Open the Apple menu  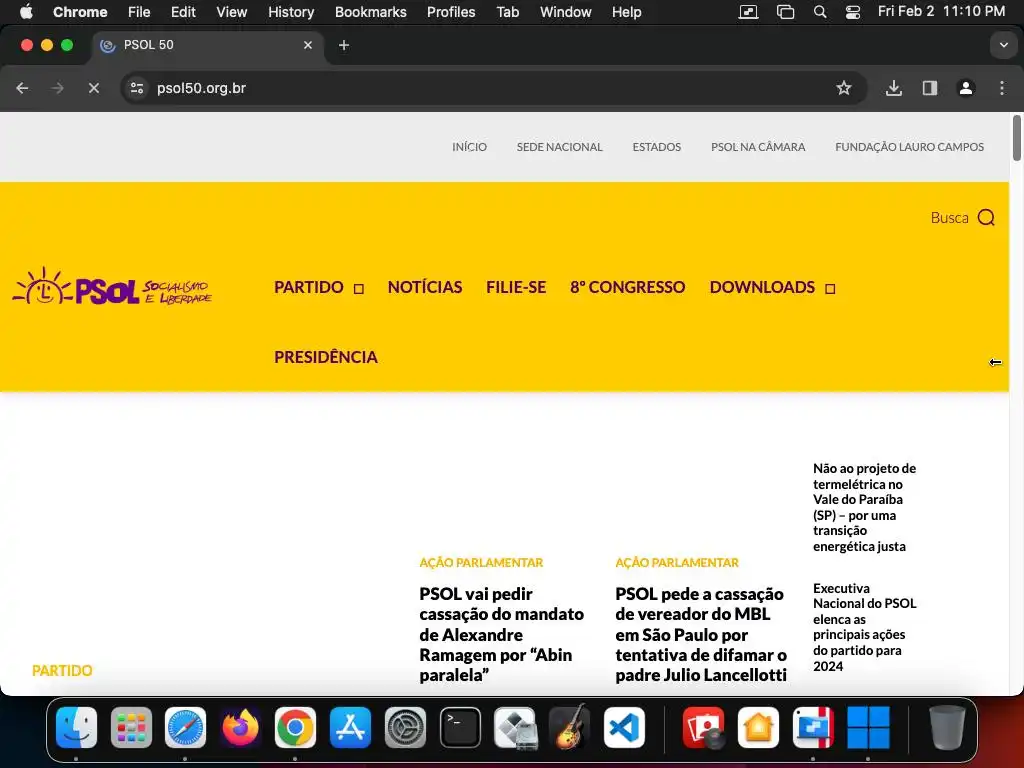[26, 12]
